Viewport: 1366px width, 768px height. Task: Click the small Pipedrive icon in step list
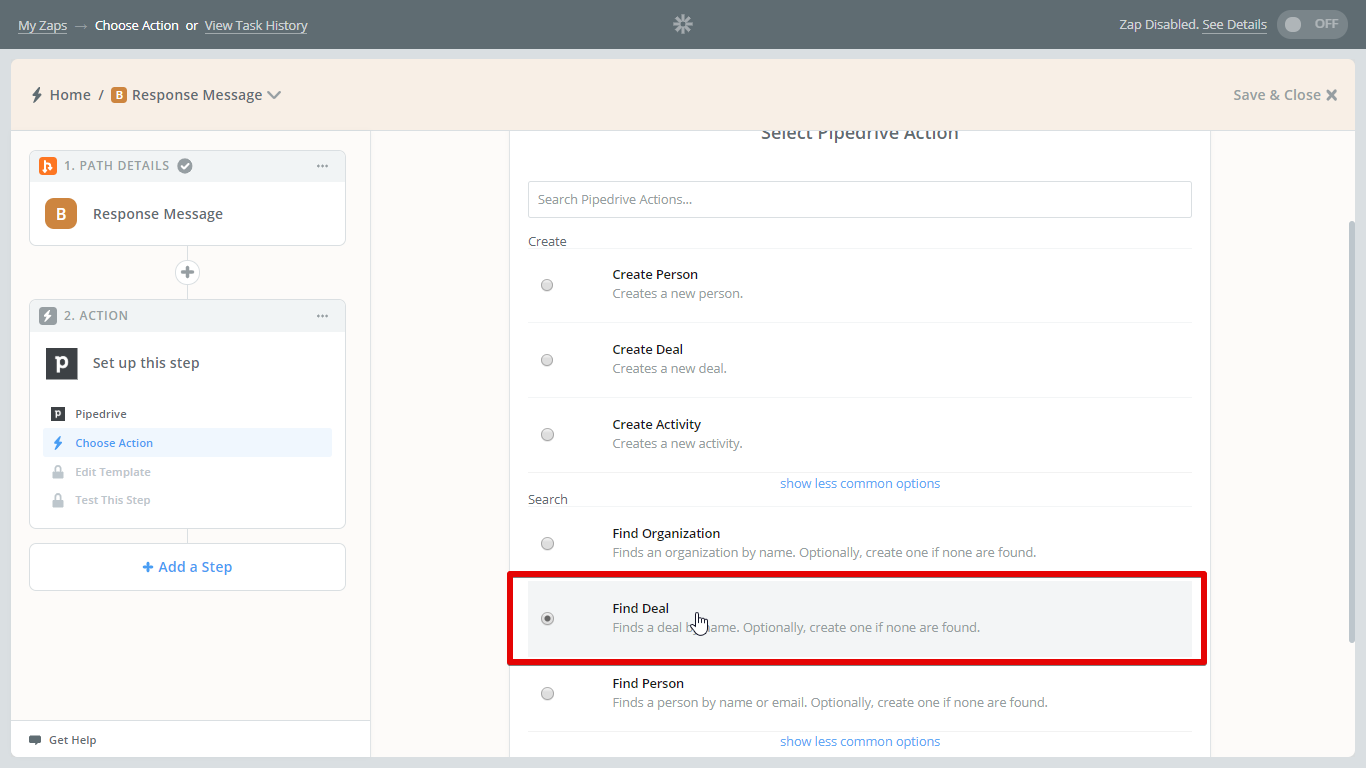(57, 414)
